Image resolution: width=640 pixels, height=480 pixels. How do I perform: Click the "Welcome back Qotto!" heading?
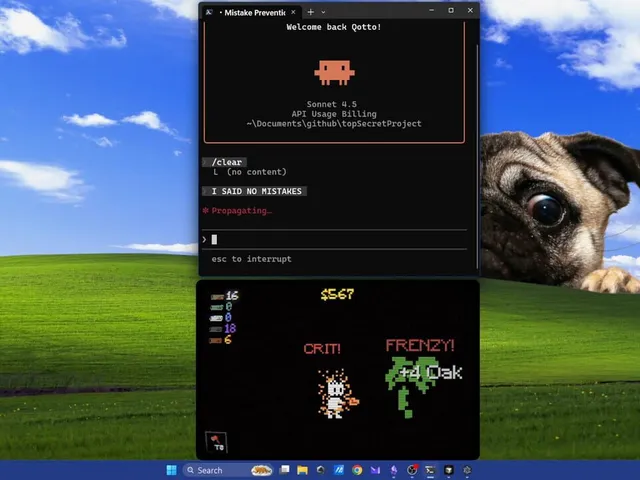point(334,27)
